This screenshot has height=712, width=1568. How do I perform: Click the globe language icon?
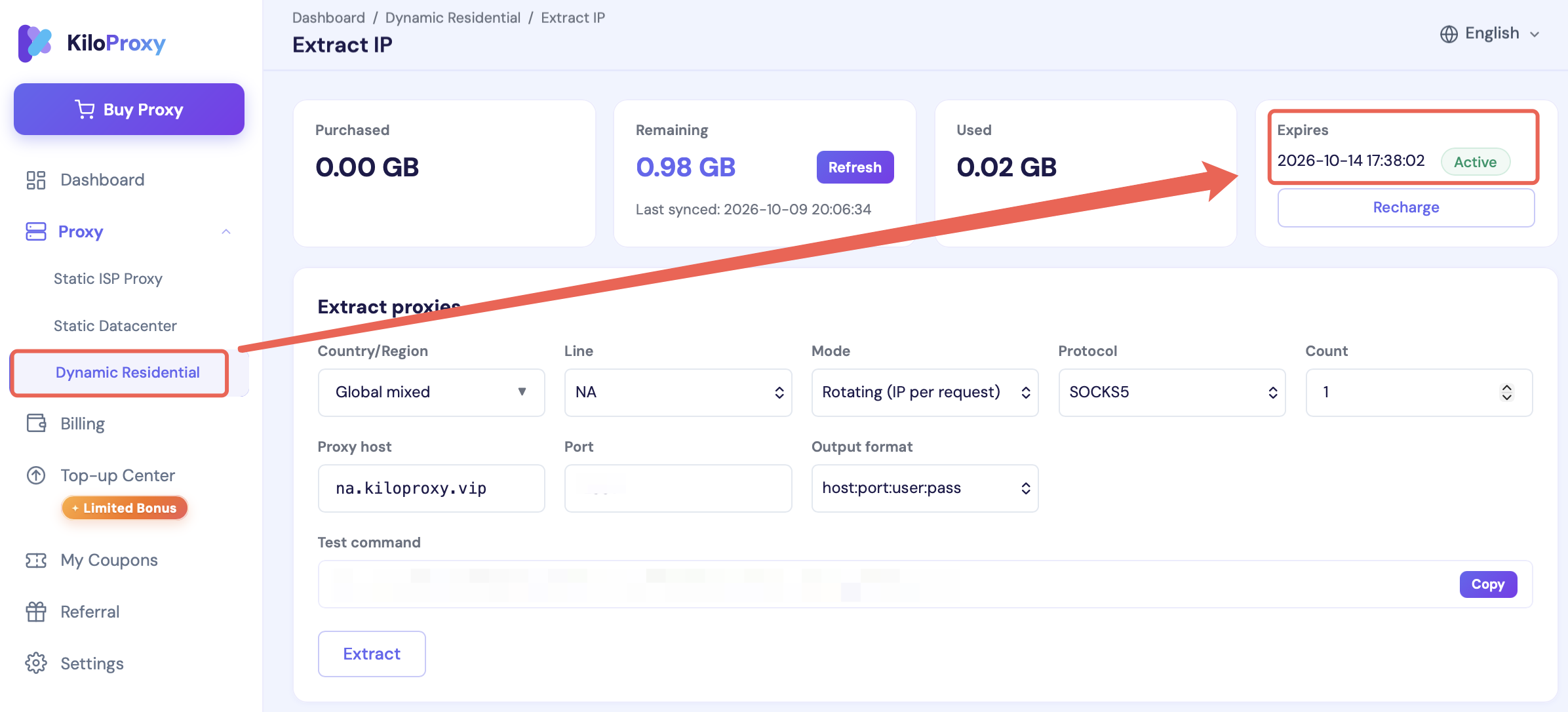1449,34
